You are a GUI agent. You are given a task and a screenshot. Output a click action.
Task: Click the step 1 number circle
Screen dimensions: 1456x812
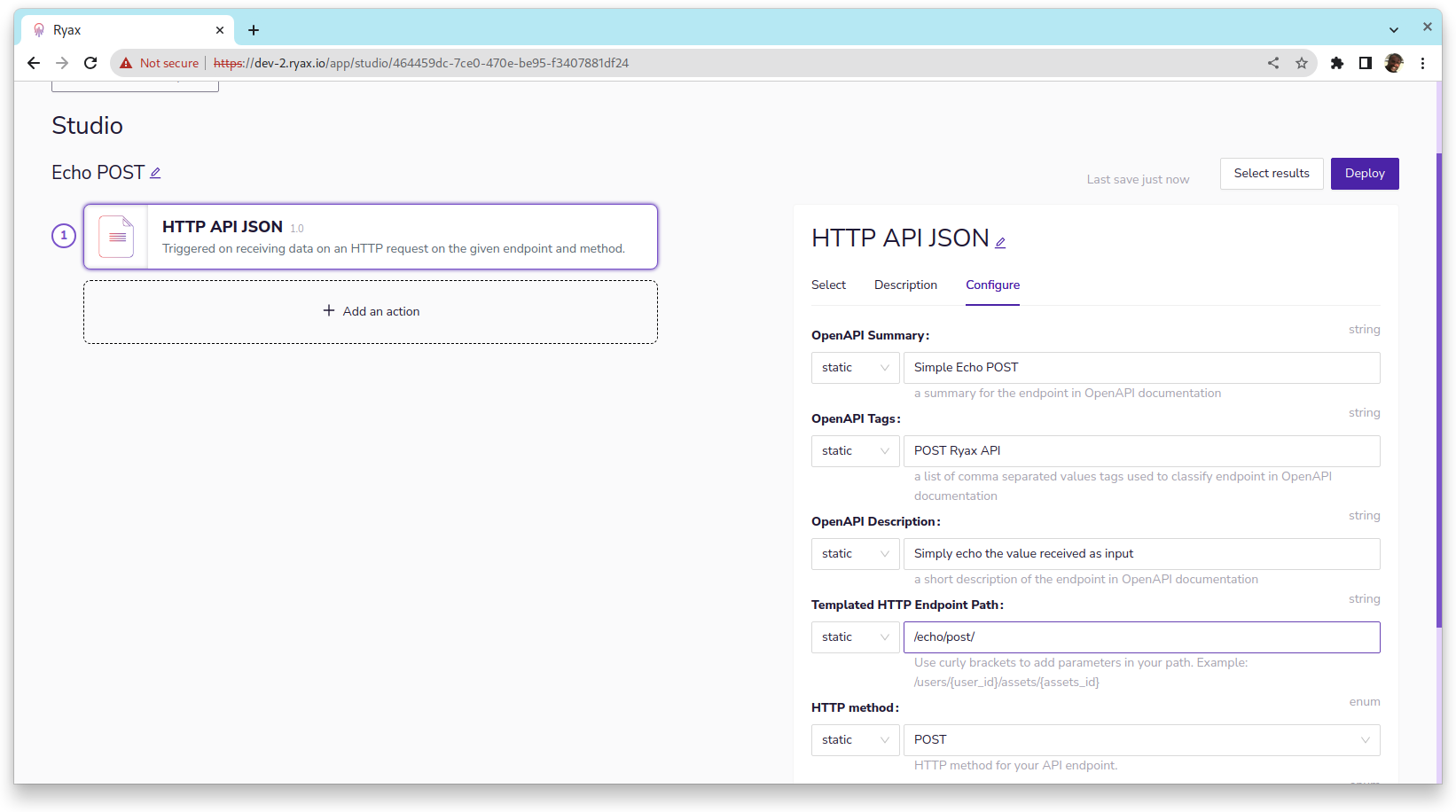pos(63,236)
